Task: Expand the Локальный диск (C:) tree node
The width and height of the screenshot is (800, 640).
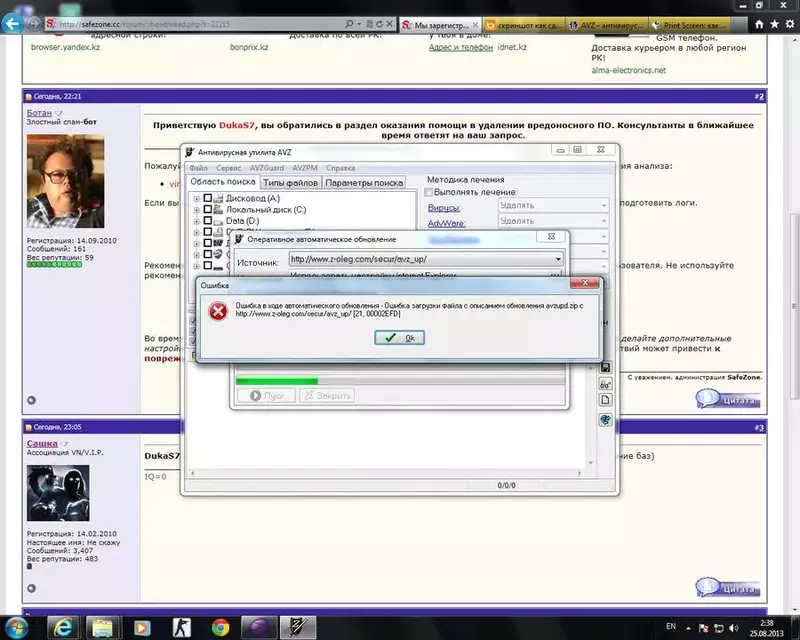Action: [196, 210]
